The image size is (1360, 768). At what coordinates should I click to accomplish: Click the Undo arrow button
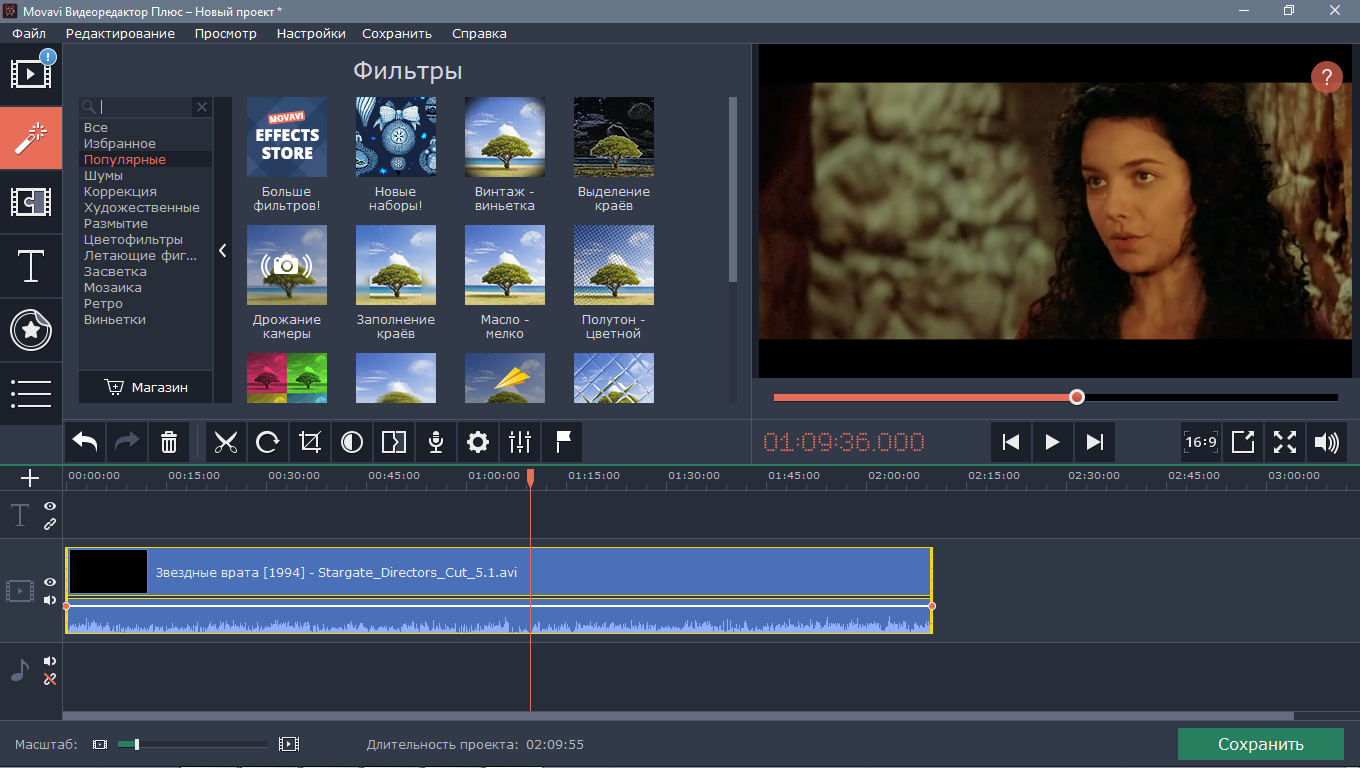point(86,442)
